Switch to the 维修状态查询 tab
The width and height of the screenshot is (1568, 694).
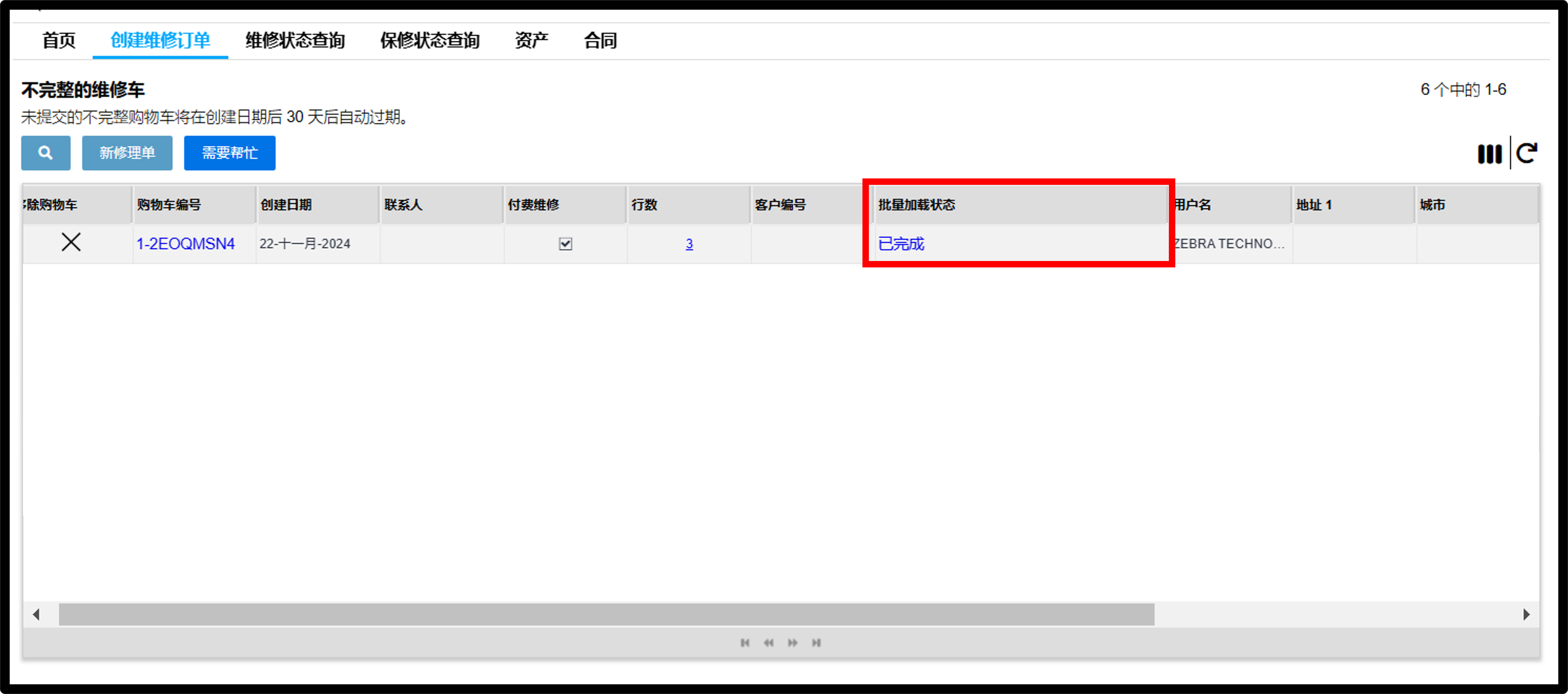point(295,41)
